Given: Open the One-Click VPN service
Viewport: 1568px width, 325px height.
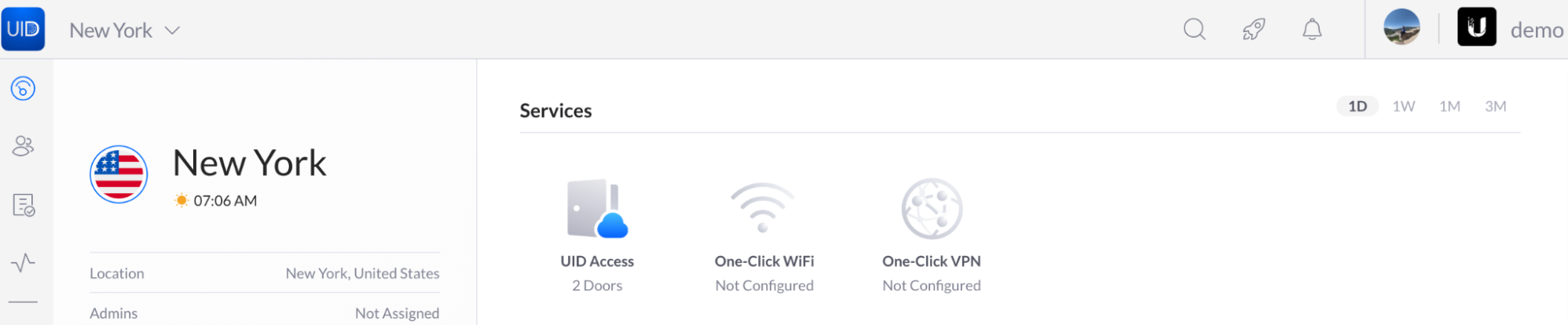Looking at the screenshot, I should tap(932, 236).
